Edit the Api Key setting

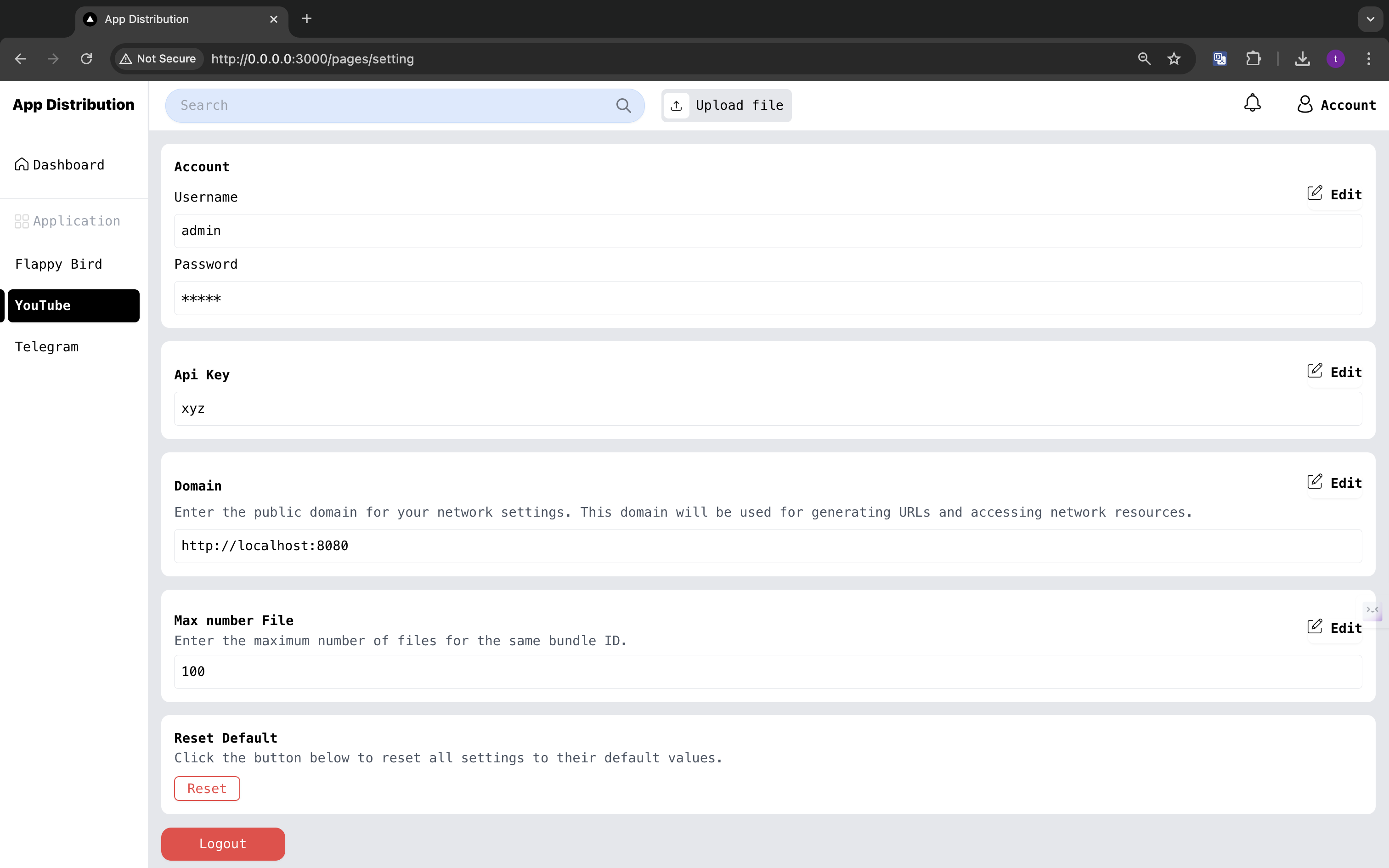tap(1334, 372)
